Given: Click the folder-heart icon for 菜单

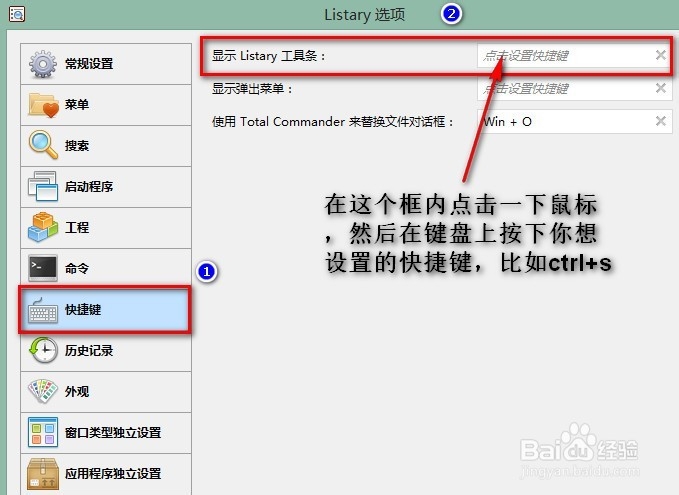Looking at the screenshot, I should click(x=43, y=105).
